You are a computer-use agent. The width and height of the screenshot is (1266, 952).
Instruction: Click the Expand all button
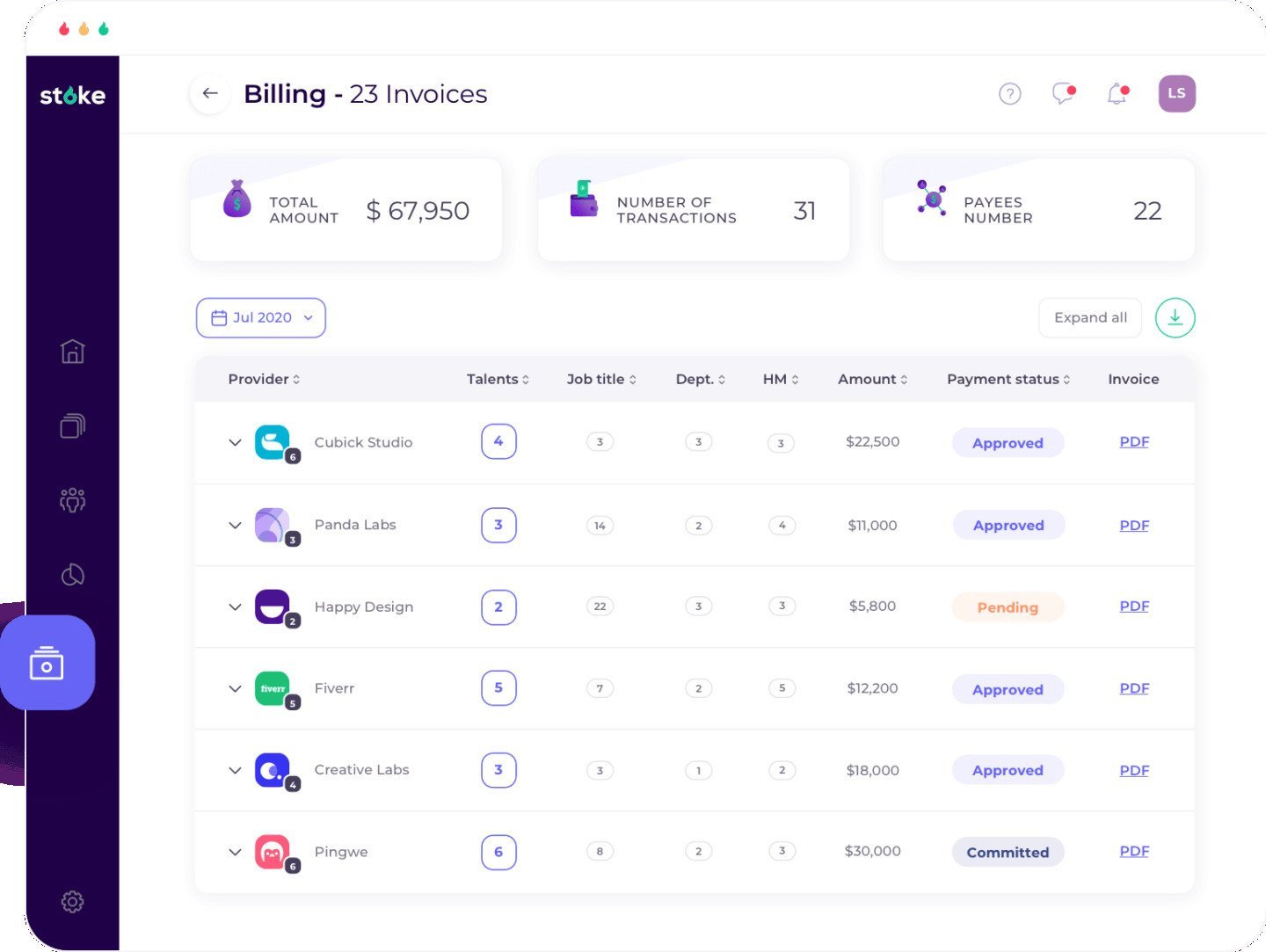click(x=1090, y=318)
